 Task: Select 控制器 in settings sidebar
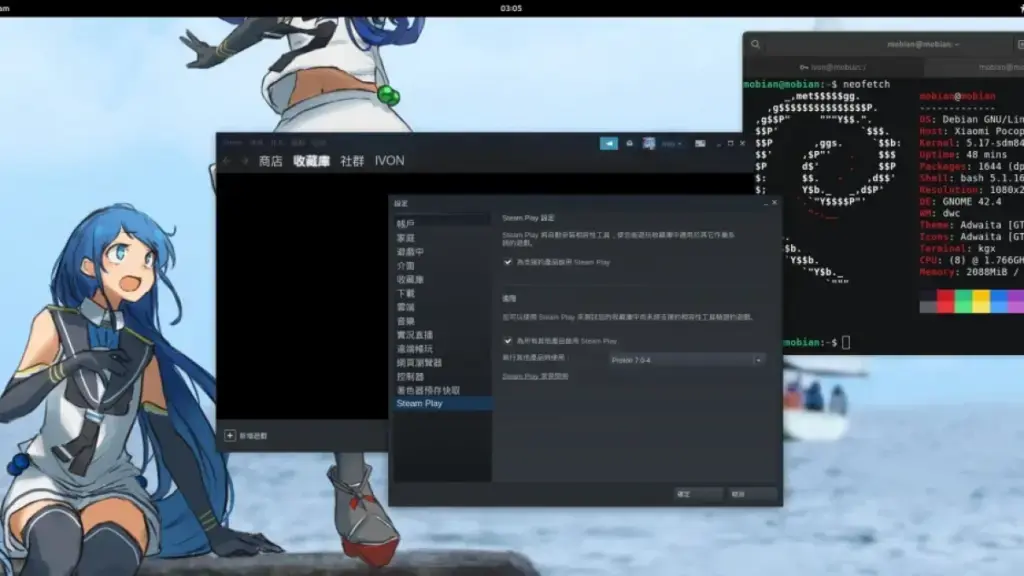(409, 376)
